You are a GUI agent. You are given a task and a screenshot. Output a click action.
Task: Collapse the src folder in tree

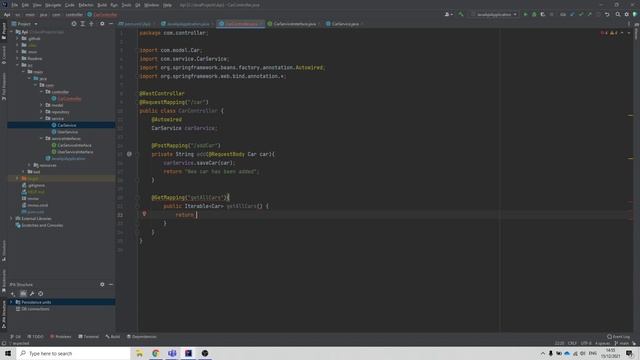point(18,65)
